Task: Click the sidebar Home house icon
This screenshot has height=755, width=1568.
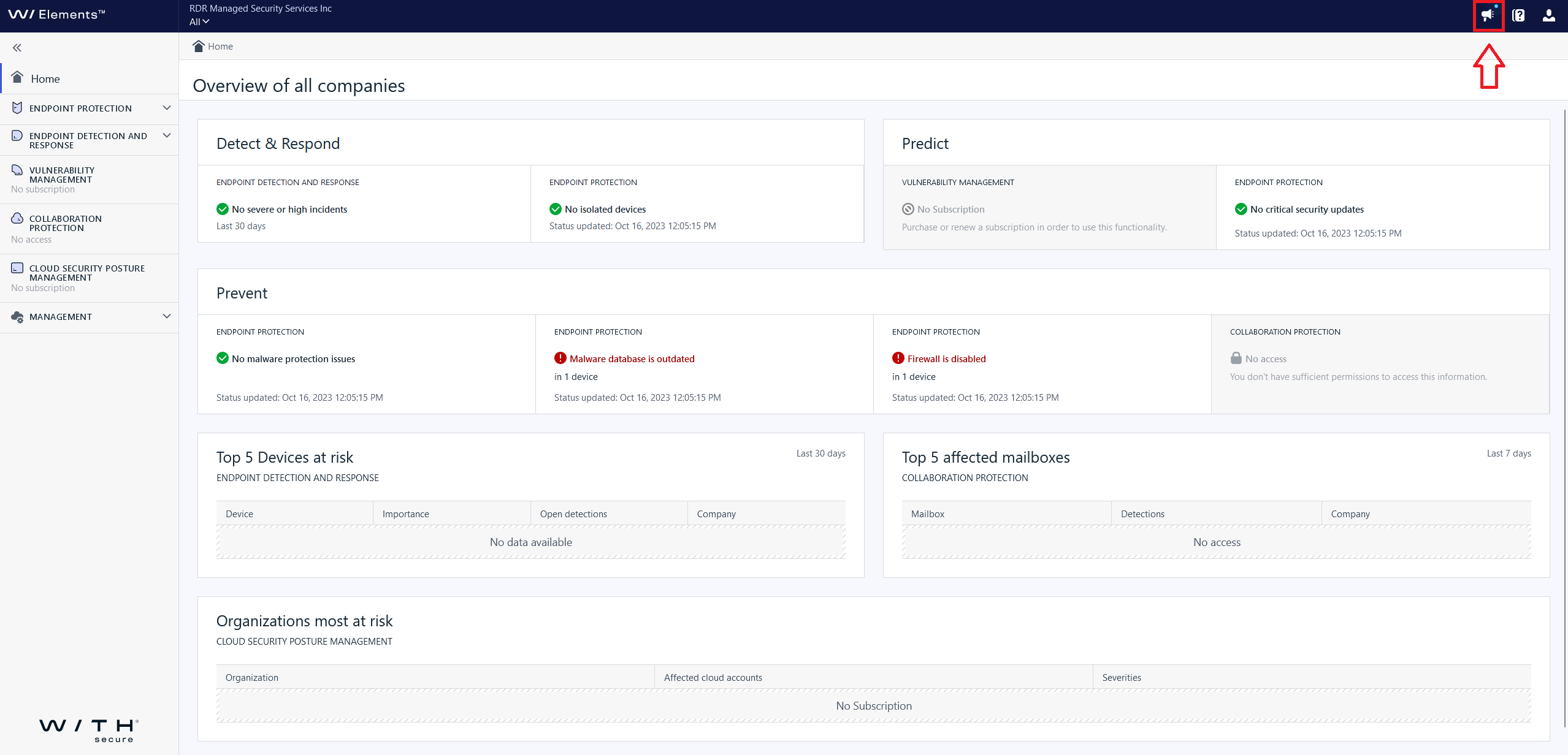Action: point(17,77)
